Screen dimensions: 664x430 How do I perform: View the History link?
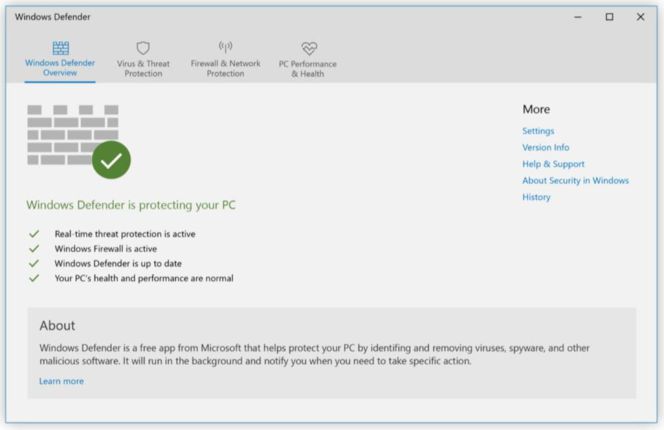(x=536, y=197)
